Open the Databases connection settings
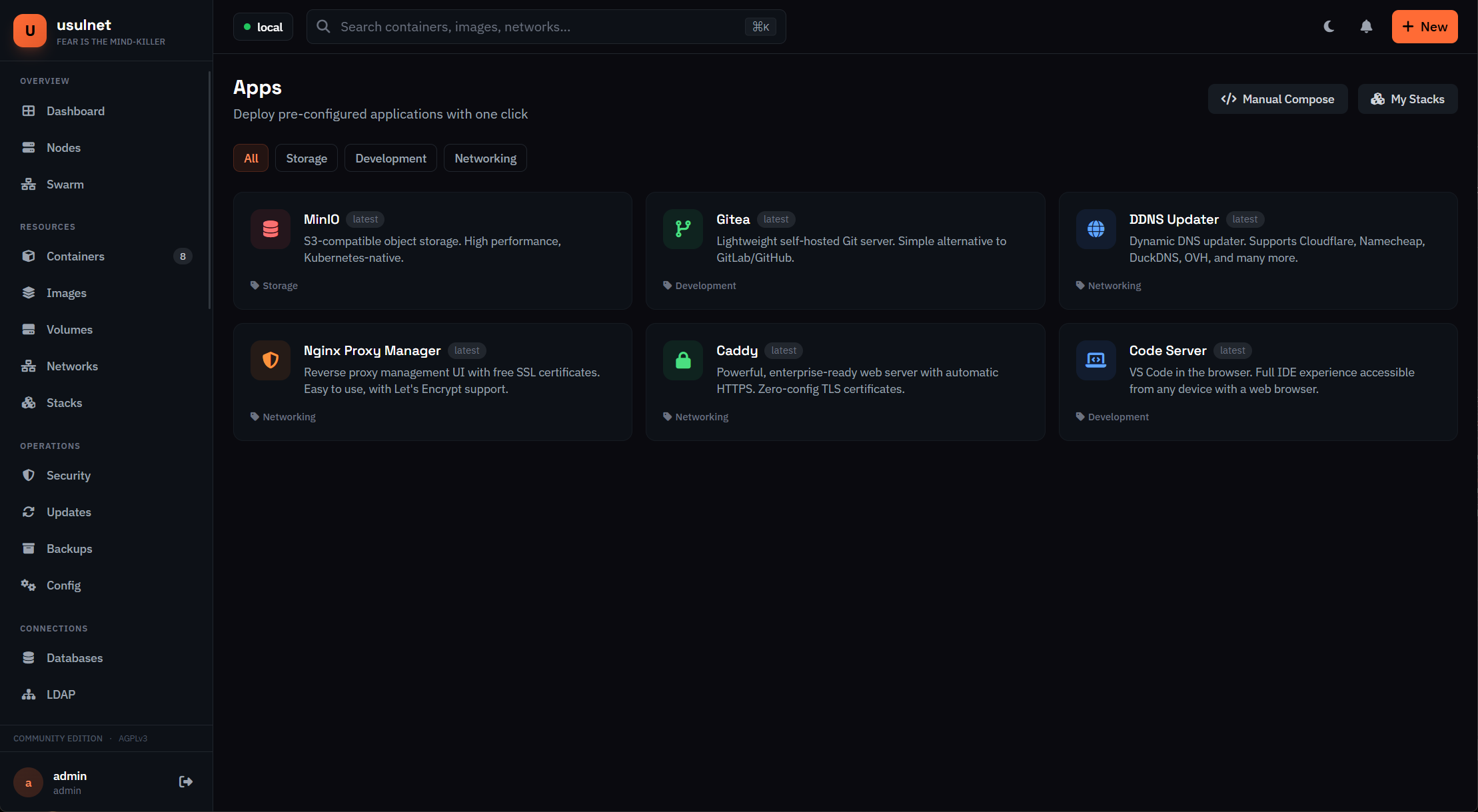The width and height of the screenshot is (1478, 812). 75,657
